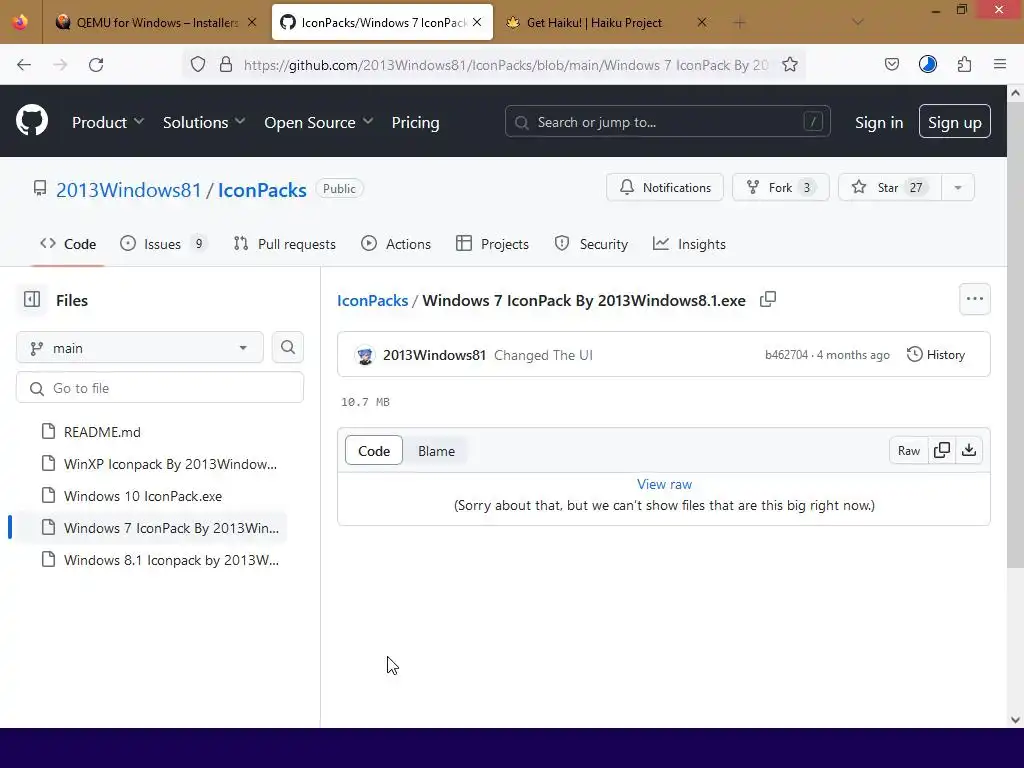Screen dimensions: 1024x768
Task: Open the Star lists dropdown arrow
Action: click(x=958, y=187)
